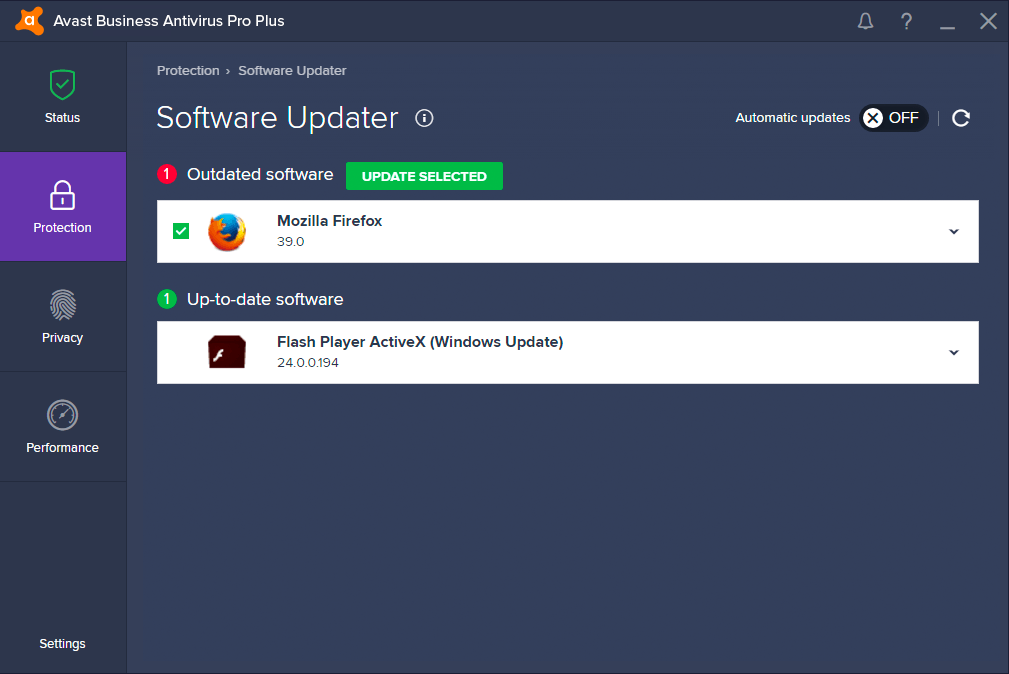The height and width of the screenshot is (674, 1009).
Task: Click the Flash Player icon
Action: (x=226, y=352)
